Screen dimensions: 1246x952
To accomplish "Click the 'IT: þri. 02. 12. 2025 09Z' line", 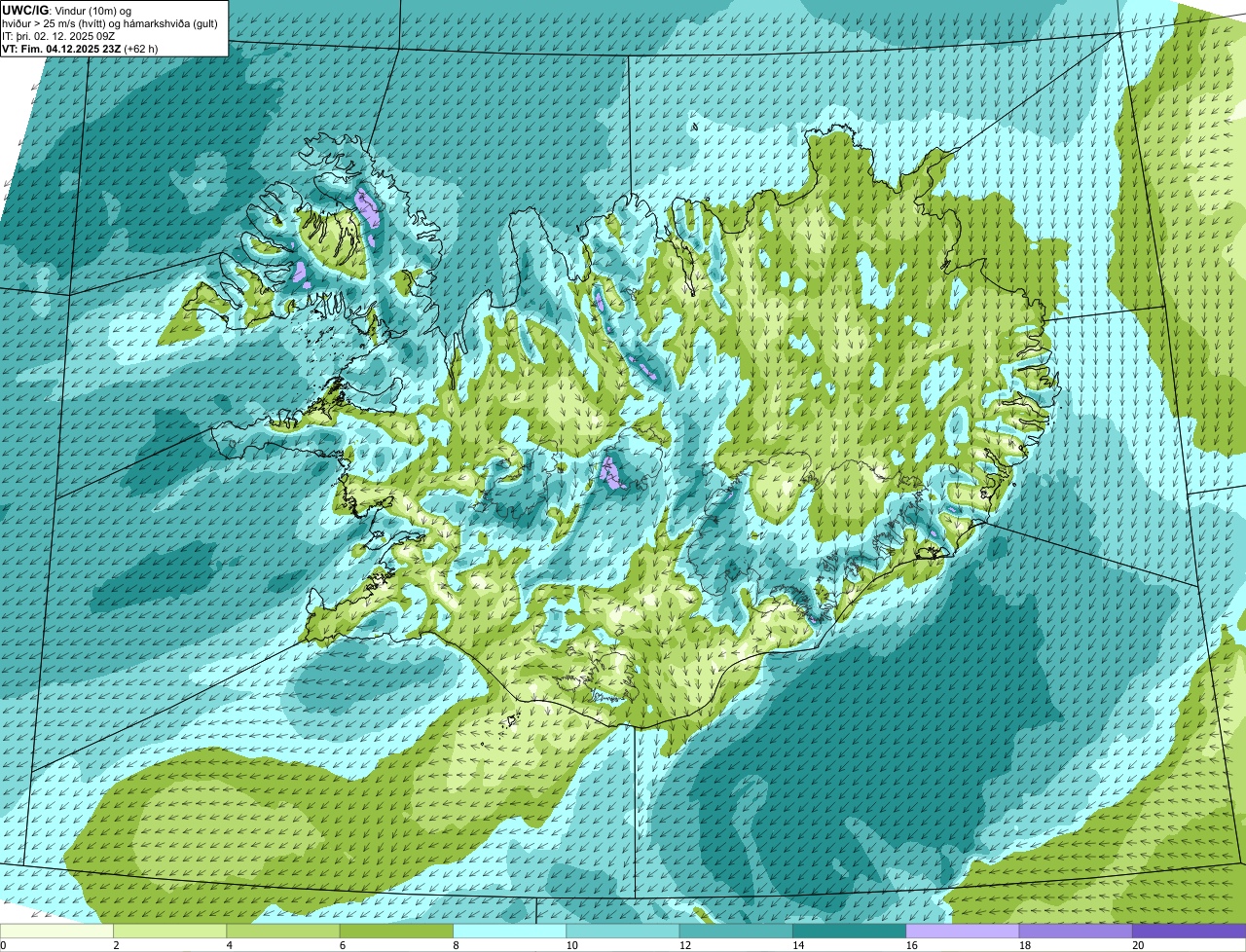I will click(x=58, y=36).
